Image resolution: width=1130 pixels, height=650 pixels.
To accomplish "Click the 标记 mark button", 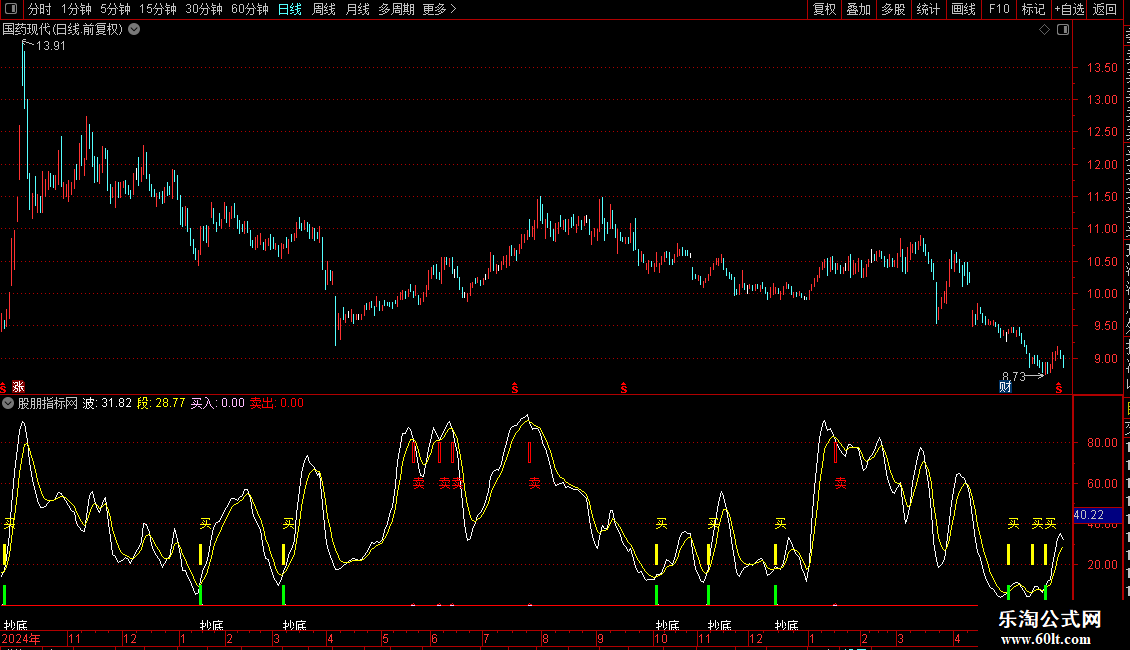I will click(x=1033, y=9).
